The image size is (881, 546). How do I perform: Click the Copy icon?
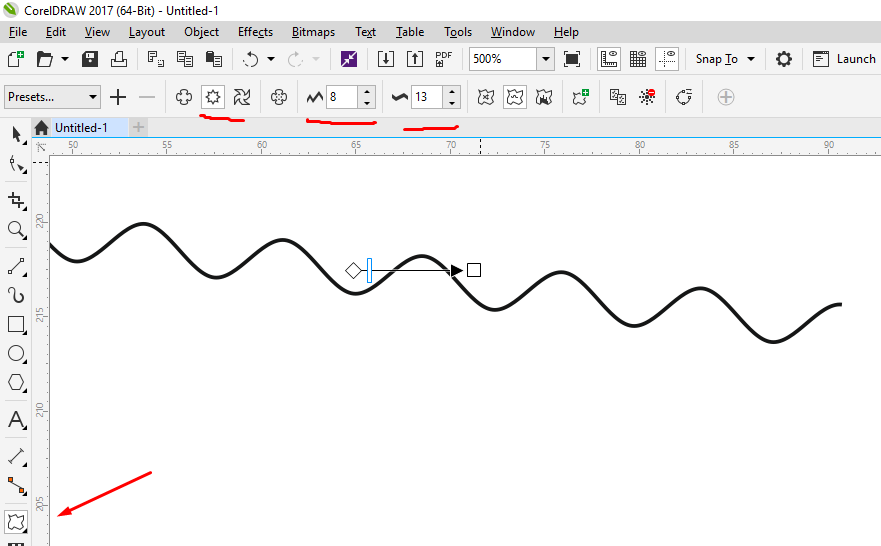coord(184,59)
